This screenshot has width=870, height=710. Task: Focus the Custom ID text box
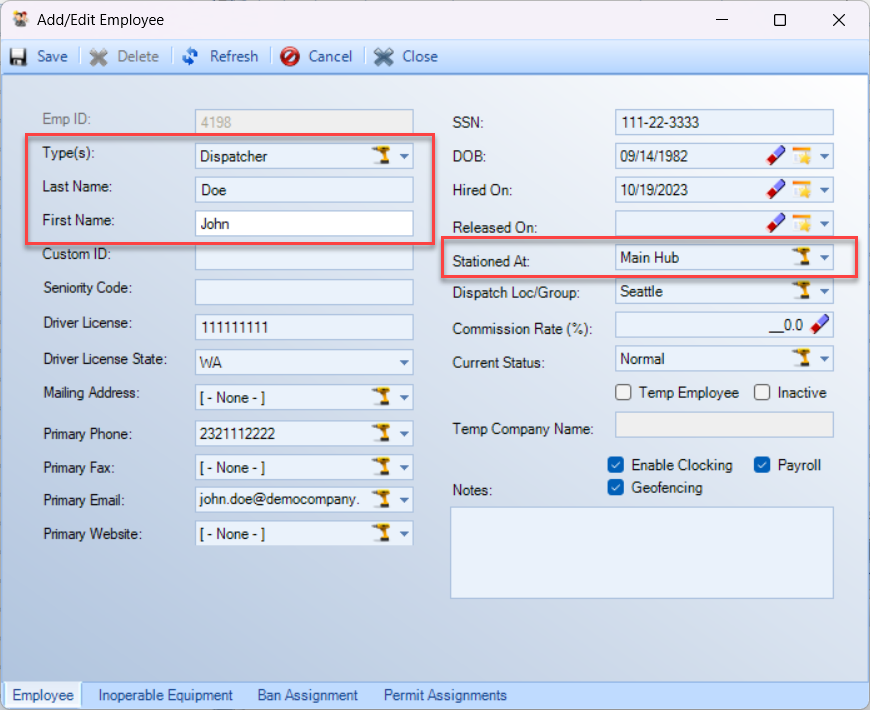[x=304, y=257]
